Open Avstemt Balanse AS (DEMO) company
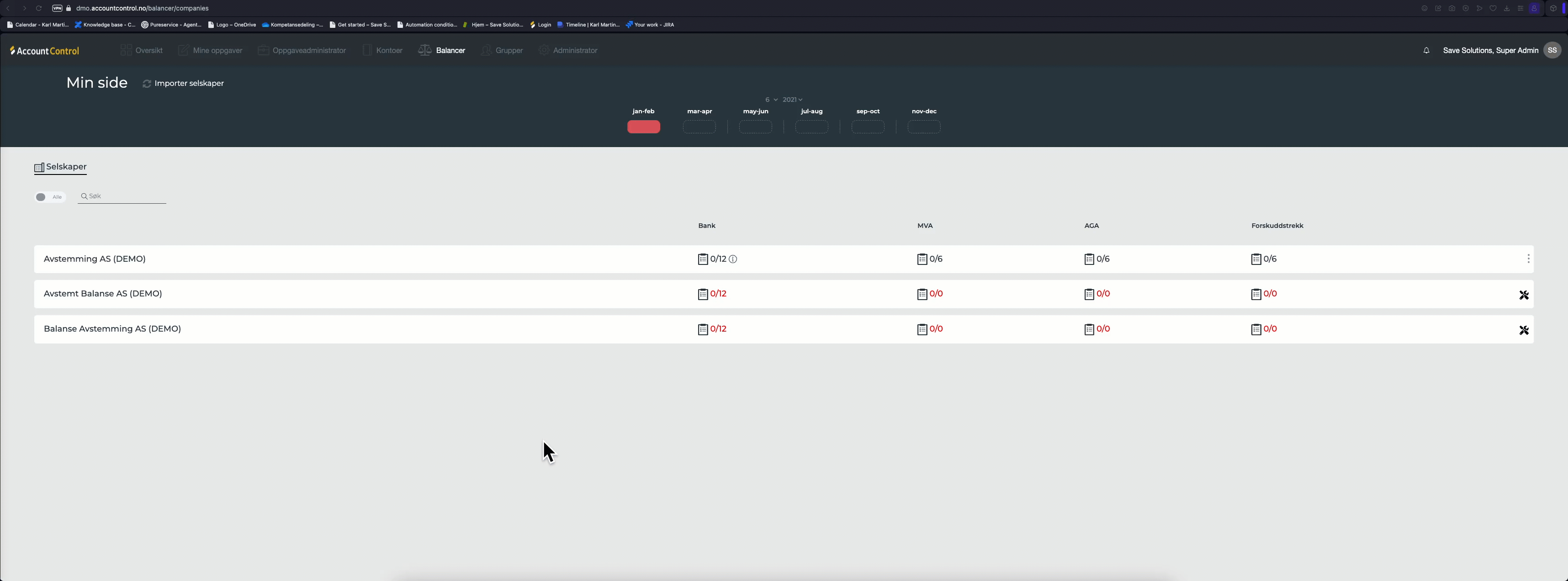1568x581 pixels. click(x=103, y=294)
